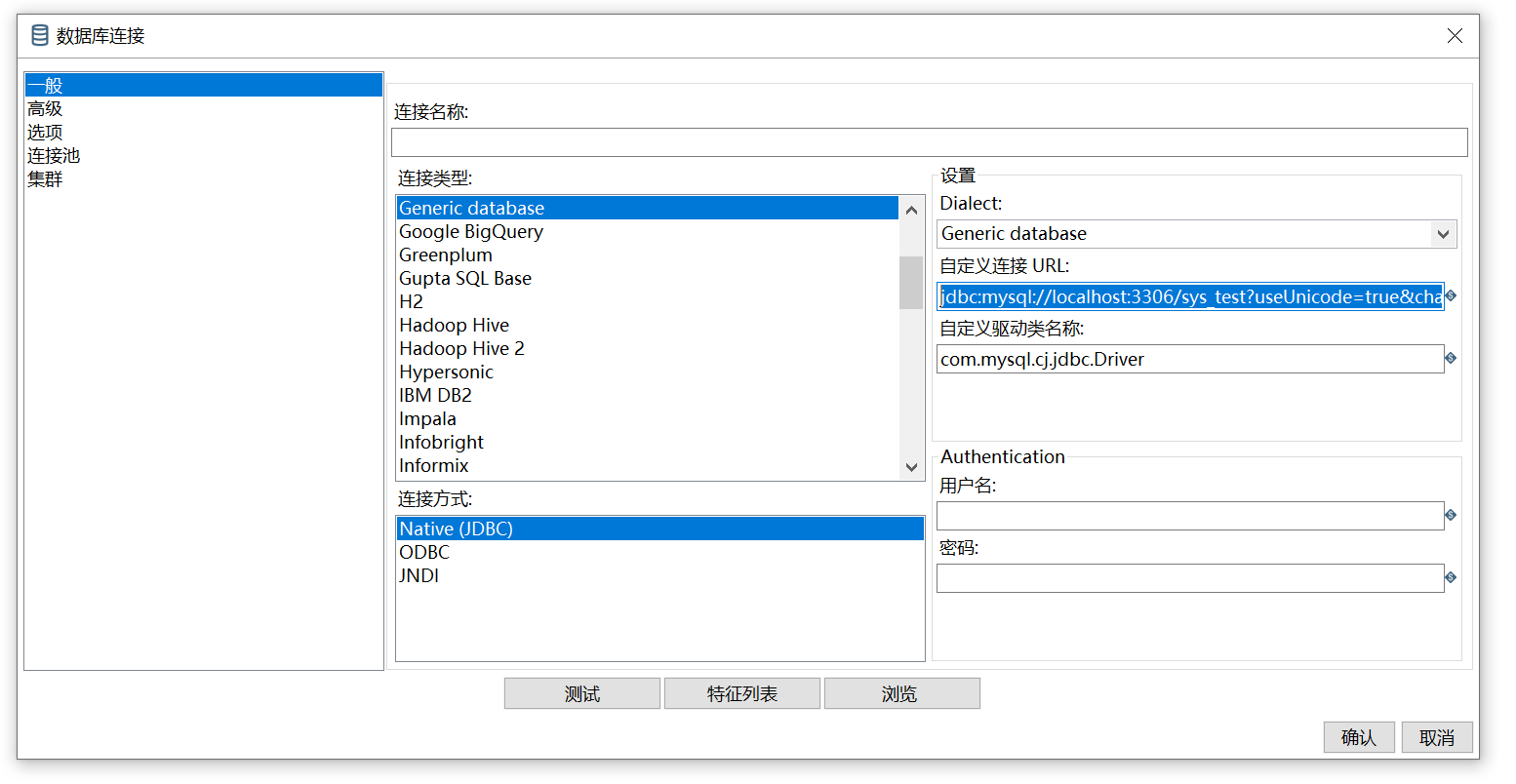The image size is (1516, 784).
Task: Click the 特征列表 button
Action: point(742,693)
